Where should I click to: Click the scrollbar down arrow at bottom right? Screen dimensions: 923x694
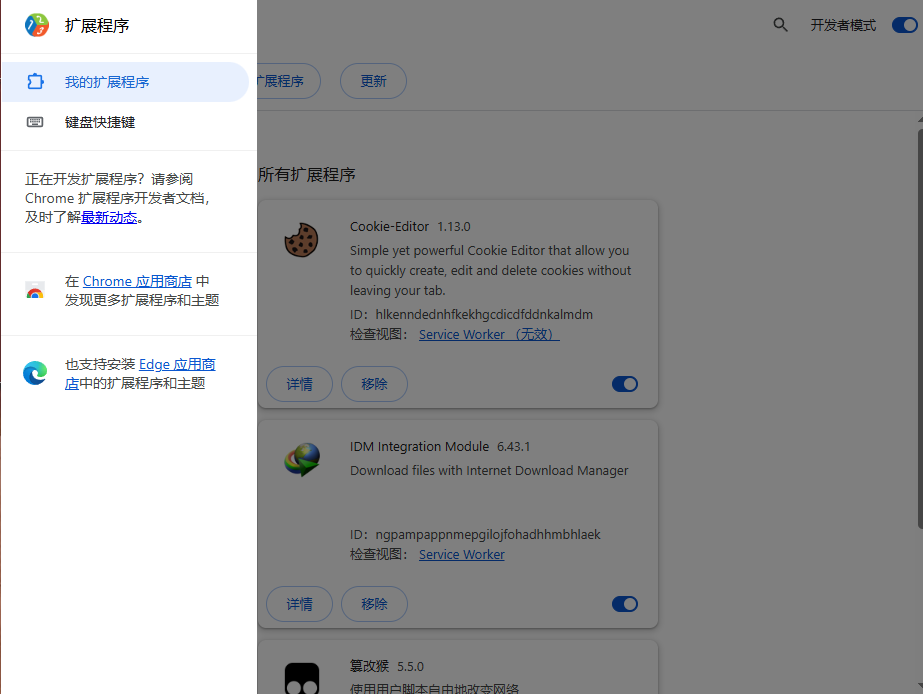[x=920, y=686]
